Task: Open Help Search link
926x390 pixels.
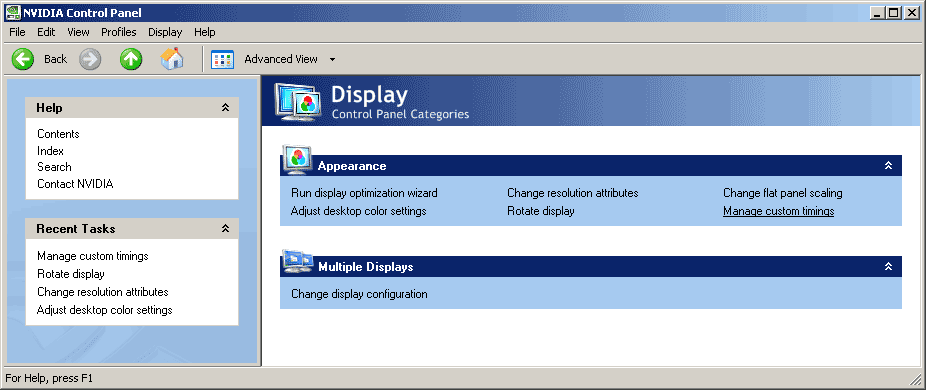Action: tap(54, 167)
